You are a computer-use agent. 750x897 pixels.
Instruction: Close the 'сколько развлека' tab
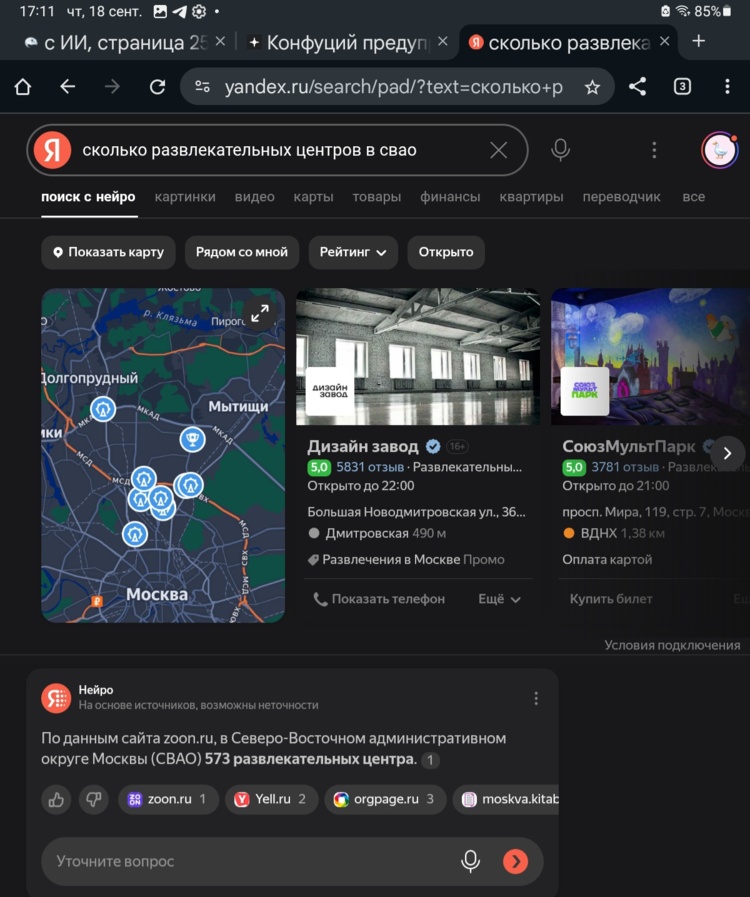coord(664,42)
